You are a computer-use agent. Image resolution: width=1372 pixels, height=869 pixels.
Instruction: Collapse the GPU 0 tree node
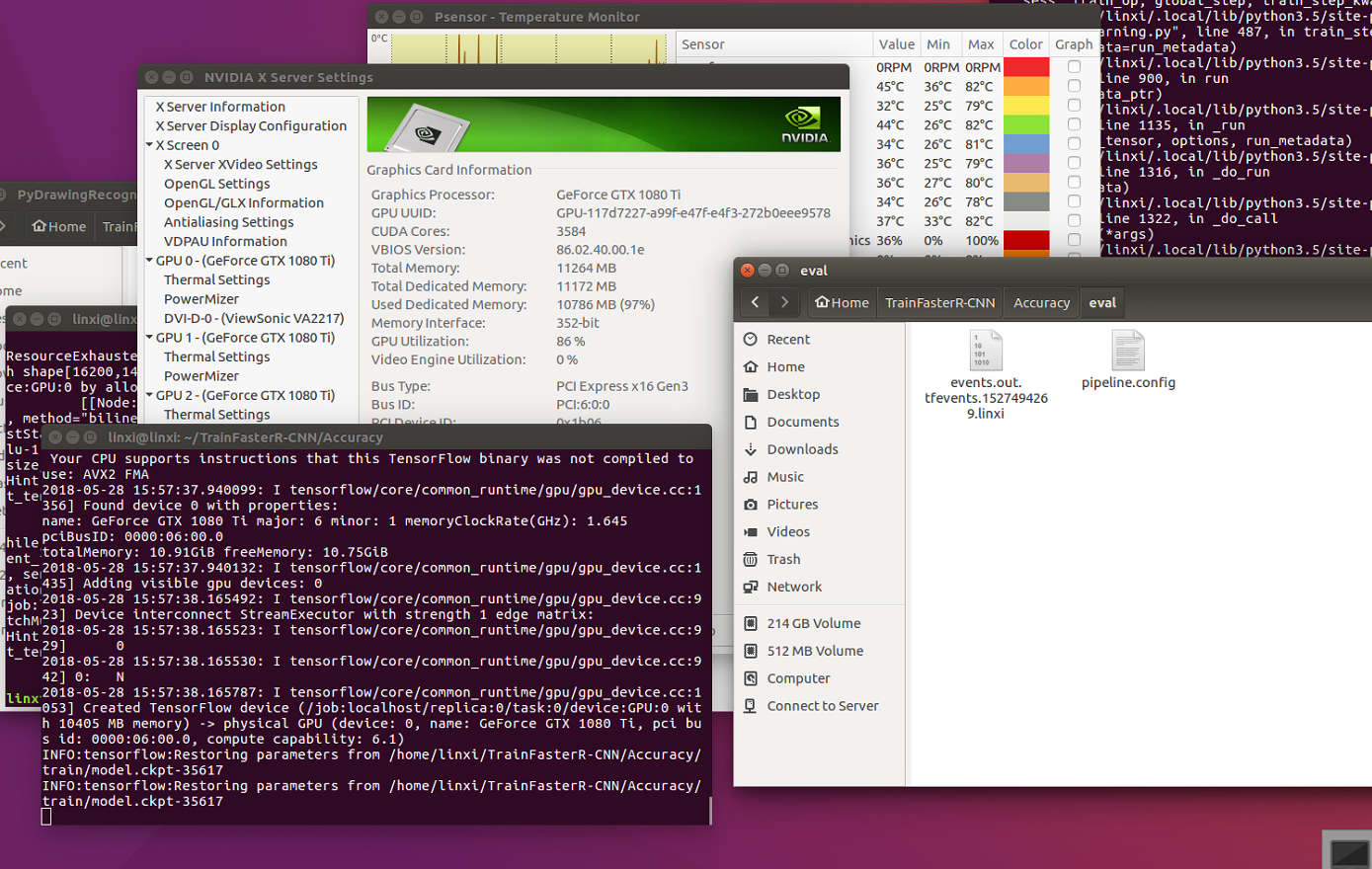point(149,261)
